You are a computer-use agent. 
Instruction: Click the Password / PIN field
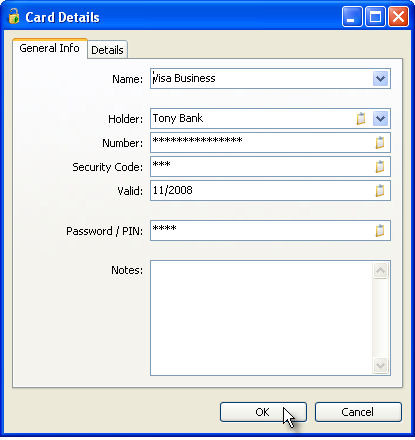tap(262, 230)
